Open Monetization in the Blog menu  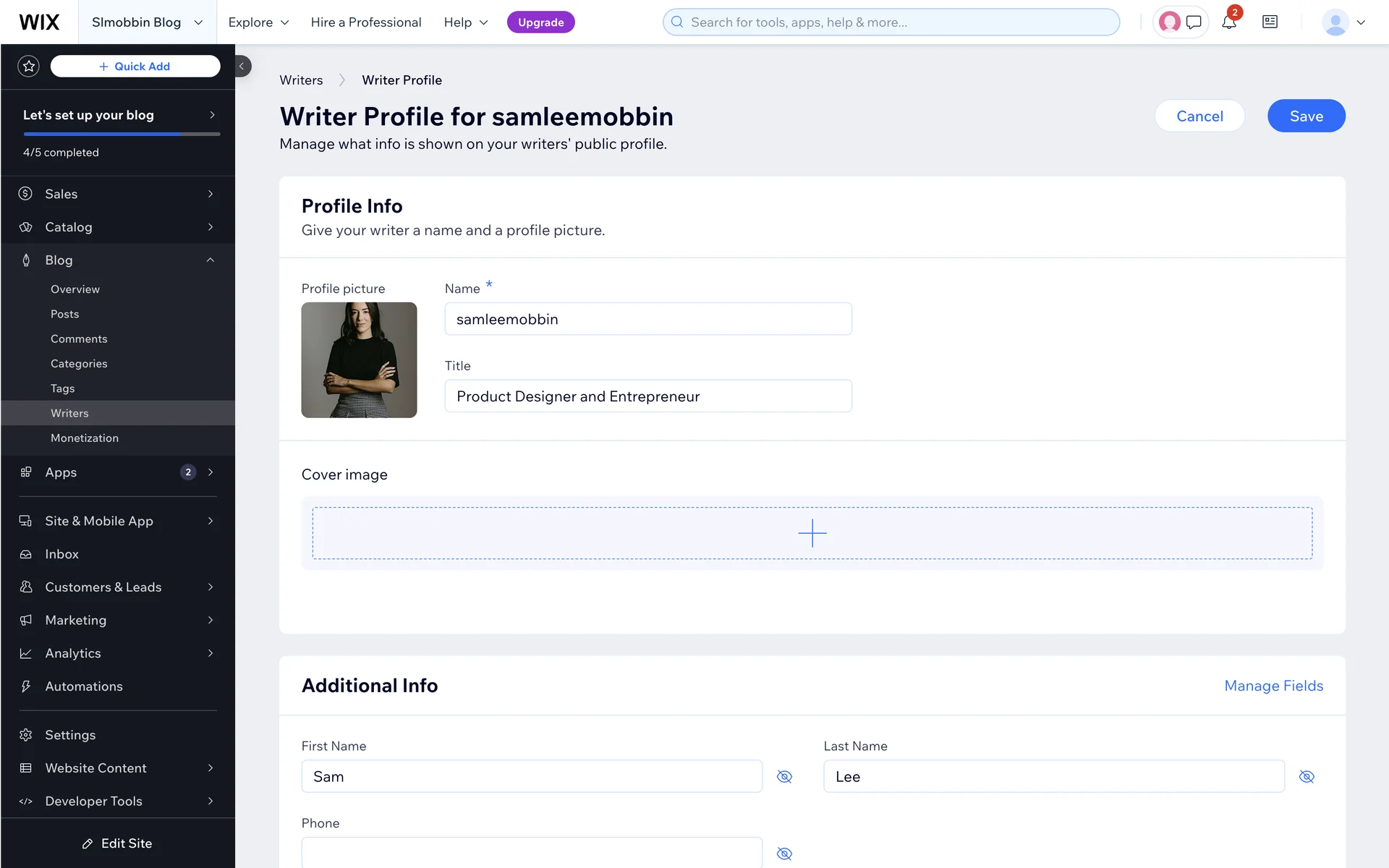click(x=85, y=438)
